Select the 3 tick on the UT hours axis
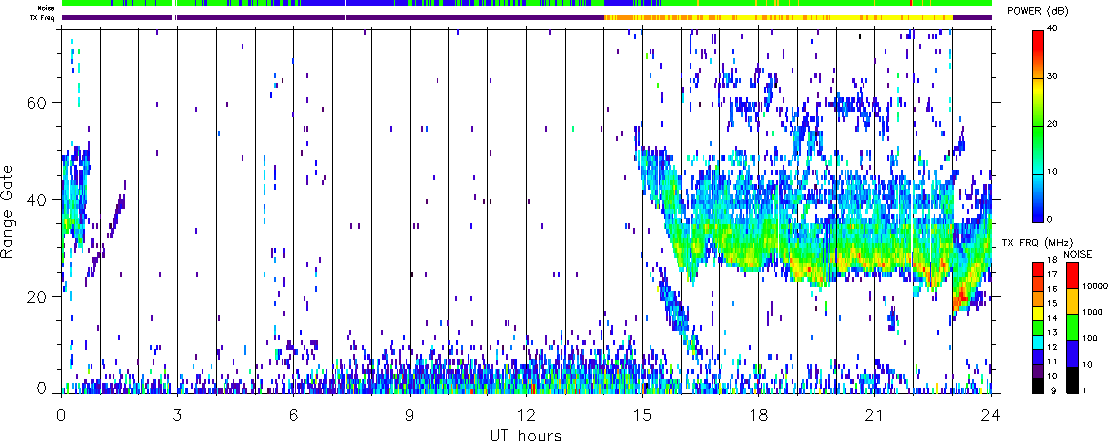The height and width of the screenshot is (441, 1108). click(x=177, y=414)
